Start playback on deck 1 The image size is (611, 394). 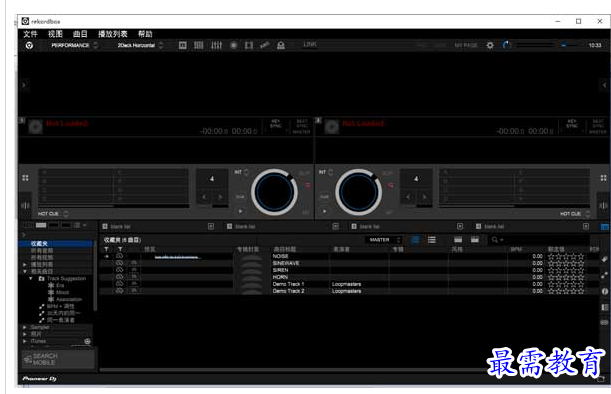coord(240,211)
